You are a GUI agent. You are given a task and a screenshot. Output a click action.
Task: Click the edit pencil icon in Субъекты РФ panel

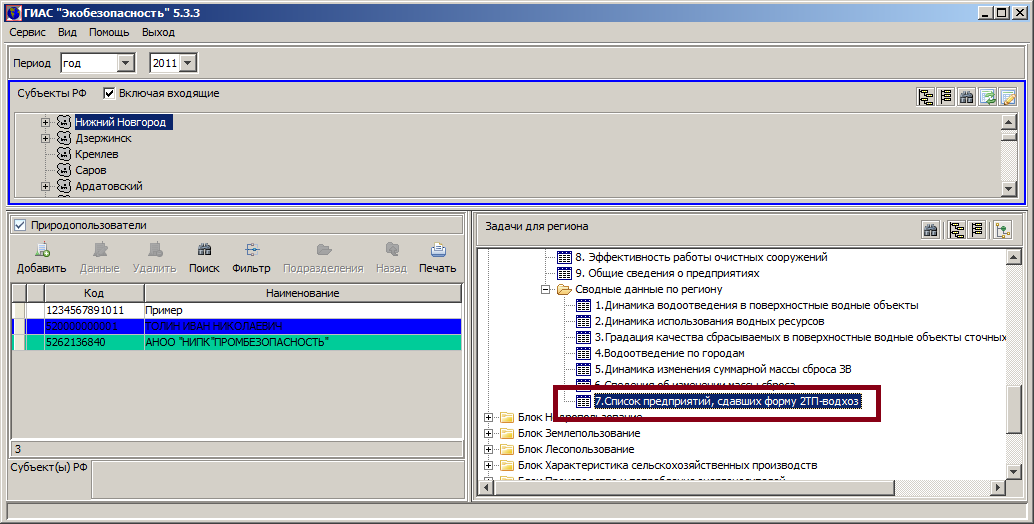coord(1008,97)
